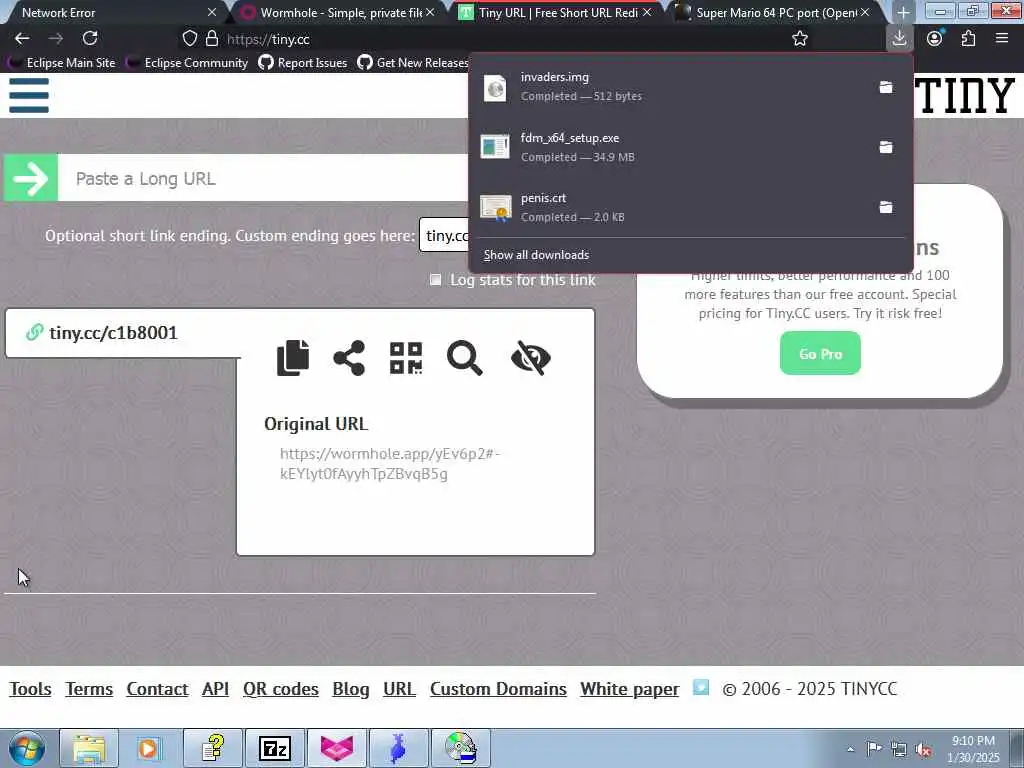Open the network tray icon
The image size is (1024, 768).
click(x=899, y=750)
